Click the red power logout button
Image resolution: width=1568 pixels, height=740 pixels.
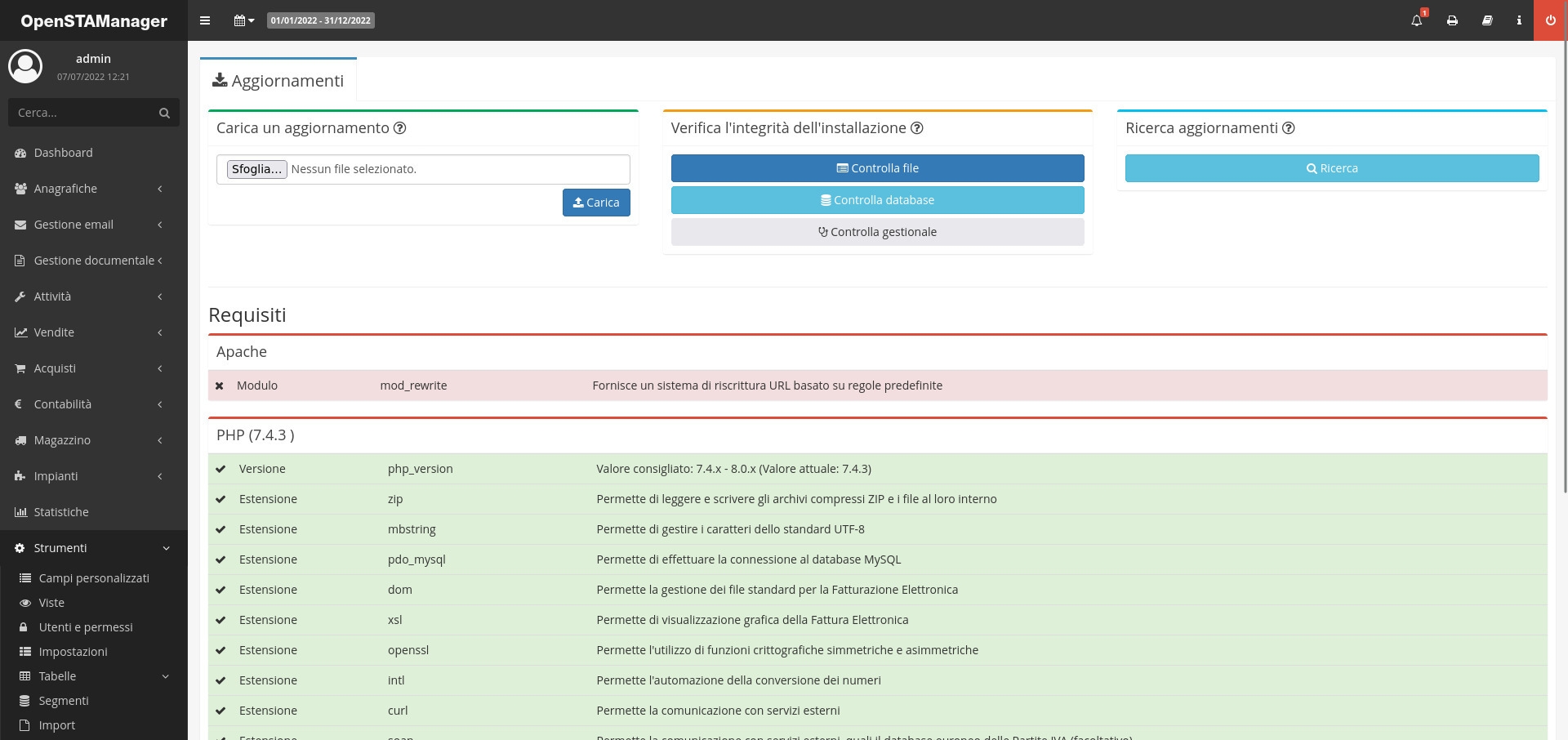1550,20
